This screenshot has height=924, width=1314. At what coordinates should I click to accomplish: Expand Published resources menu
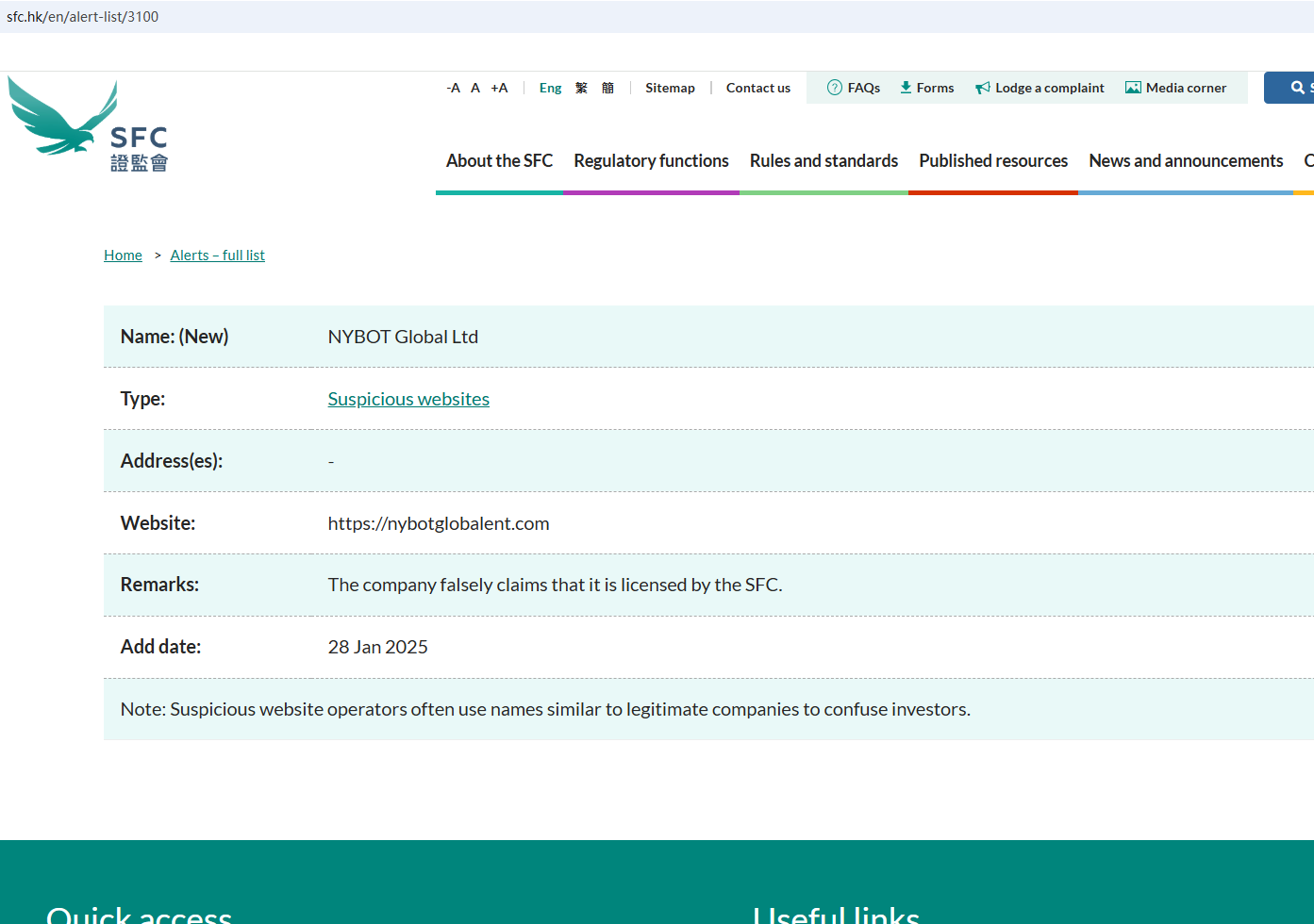pyautogui.click(x=993, y=161)
